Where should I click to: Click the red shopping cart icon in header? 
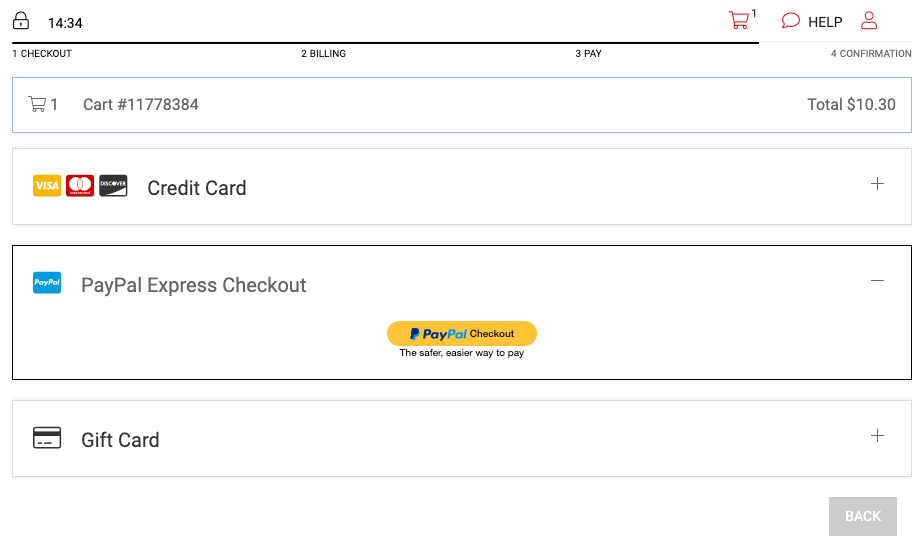click(738, 21)
